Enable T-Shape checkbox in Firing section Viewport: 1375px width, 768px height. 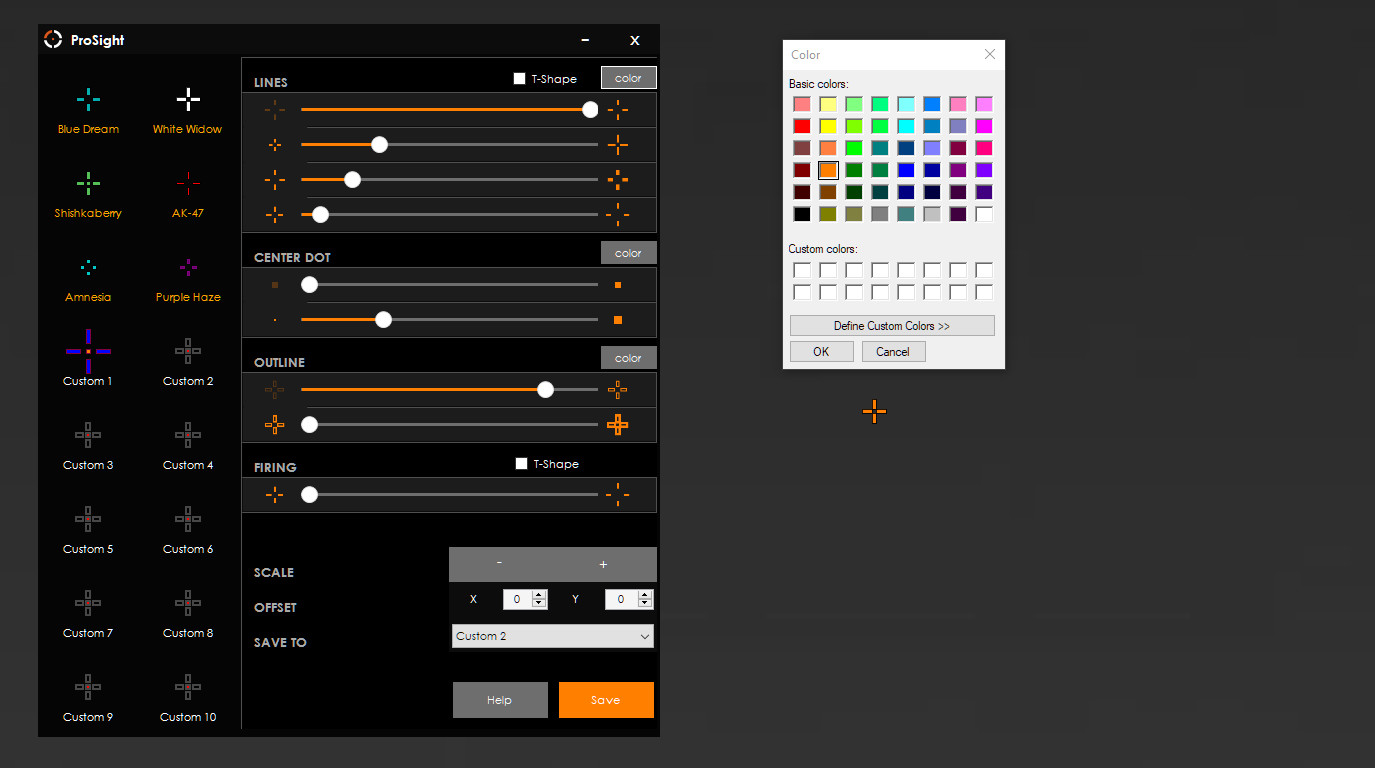pos(521,464)
